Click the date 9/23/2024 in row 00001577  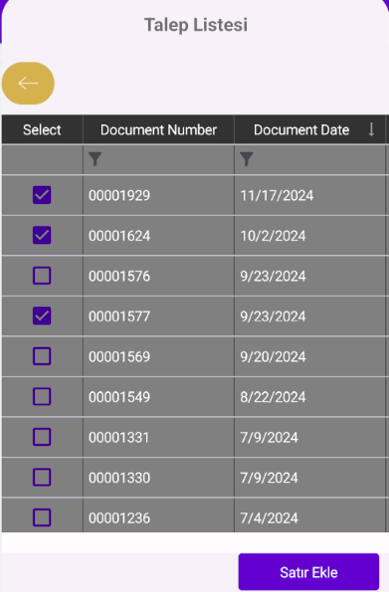(310, 316)
